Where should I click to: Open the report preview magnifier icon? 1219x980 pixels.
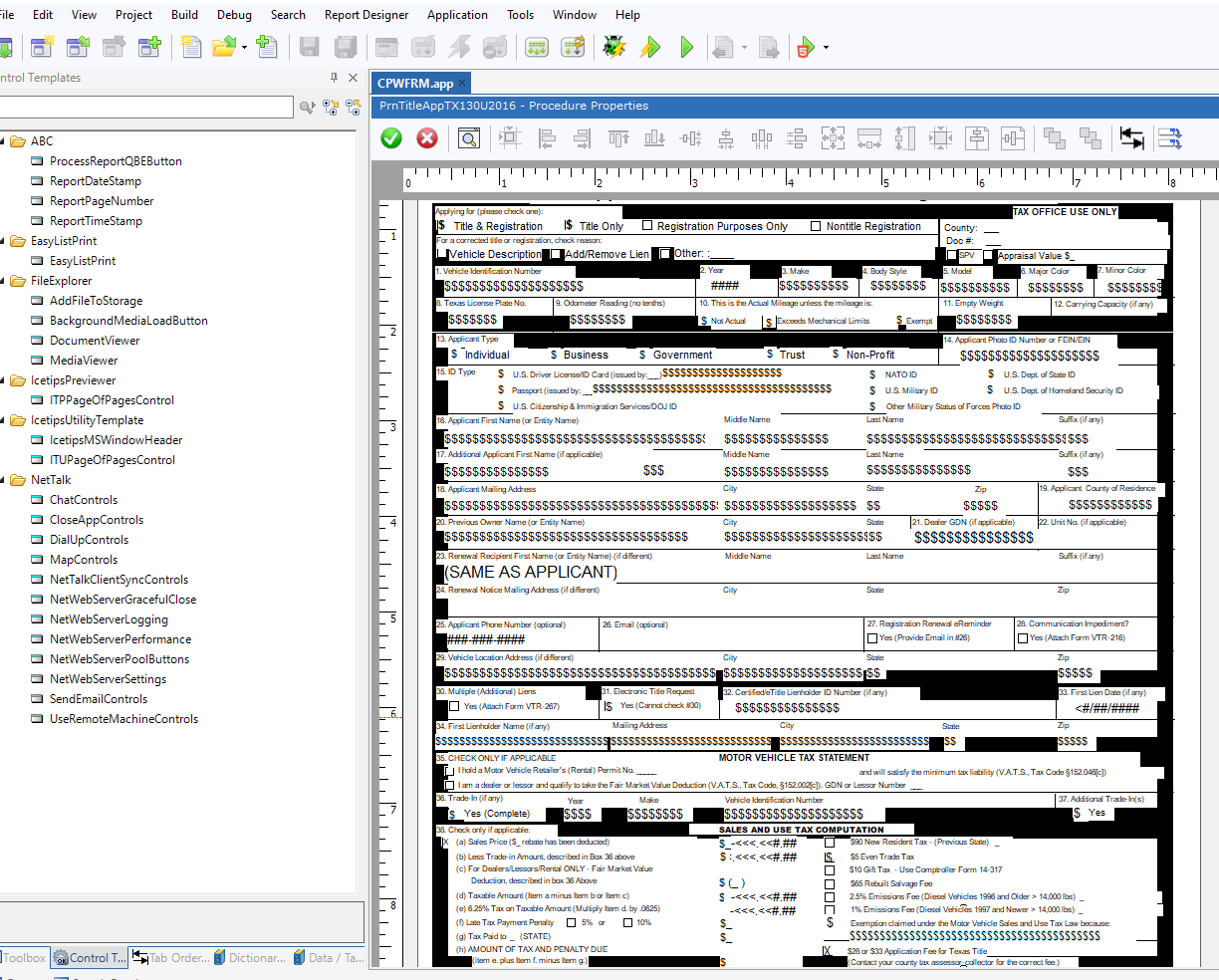tap(469, 138)
